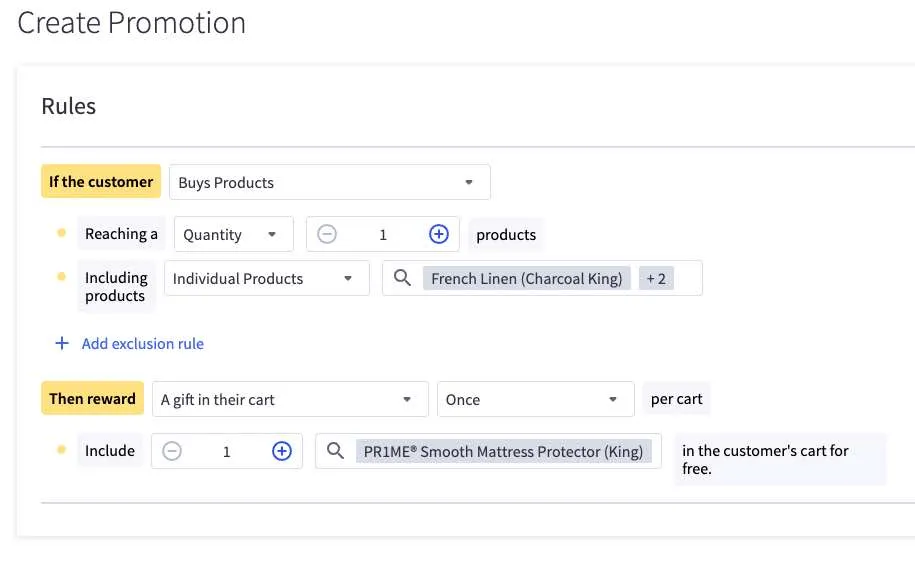Select the French Linen (Charcoal King) product chip
The width and height of the screenshot is (915, 586).
click(527, 278)
